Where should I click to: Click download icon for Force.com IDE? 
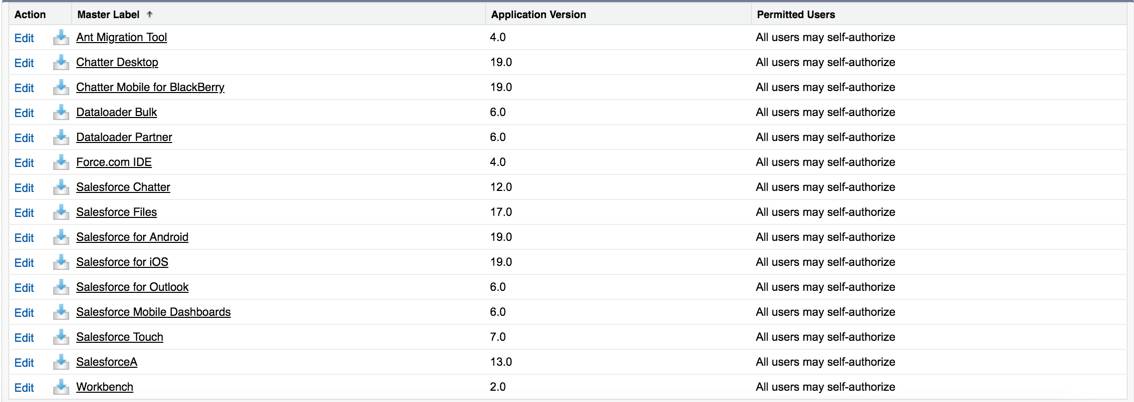point(61,162)
